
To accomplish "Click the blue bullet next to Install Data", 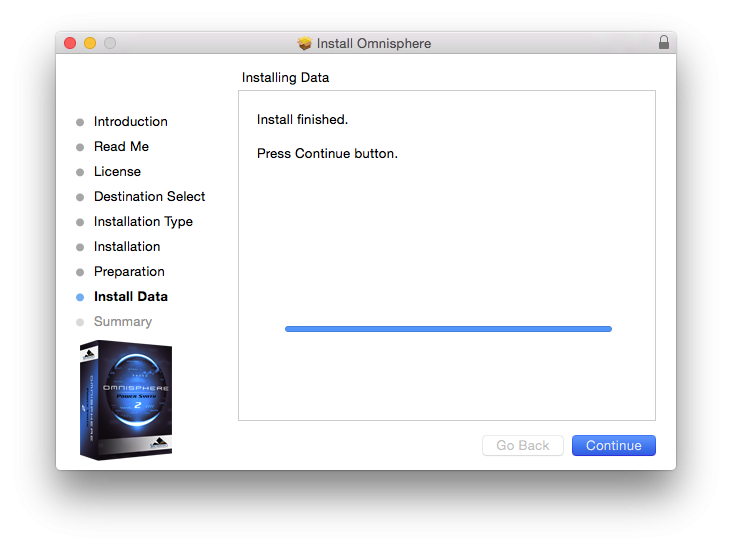I will point(80,297).
